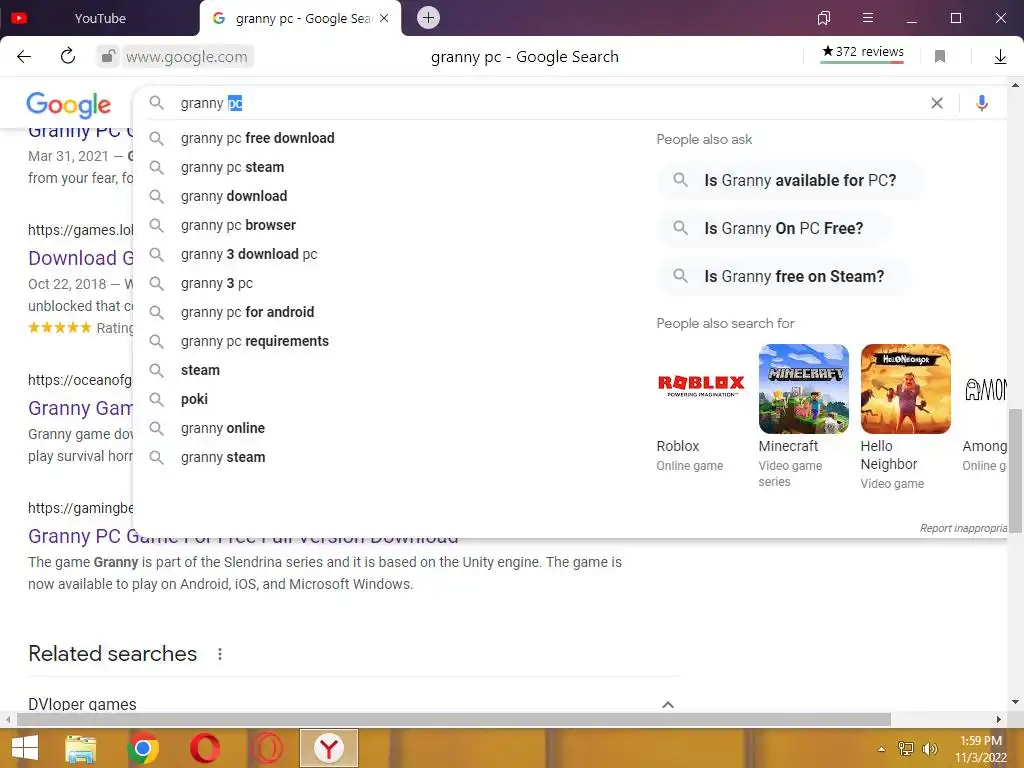Click the Google logo

point(69,105)
